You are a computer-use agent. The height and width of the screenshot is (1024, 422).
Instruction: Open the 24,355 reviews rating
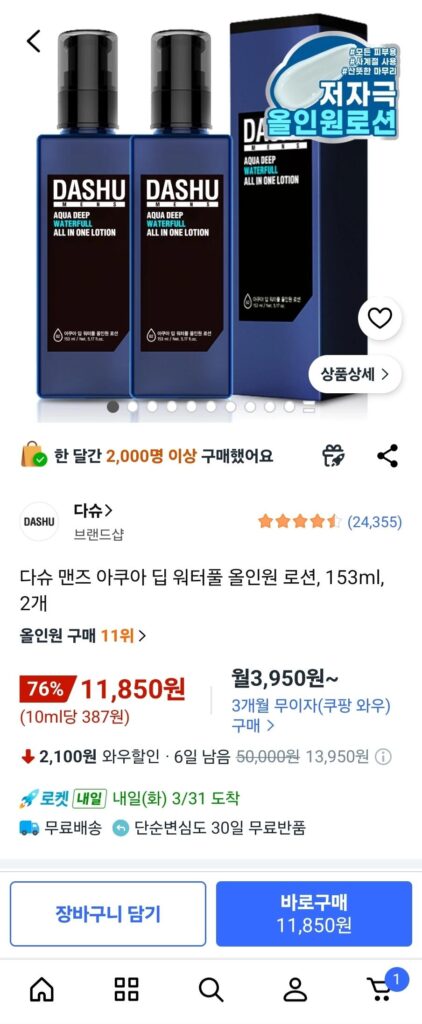[x=329, y=521]
